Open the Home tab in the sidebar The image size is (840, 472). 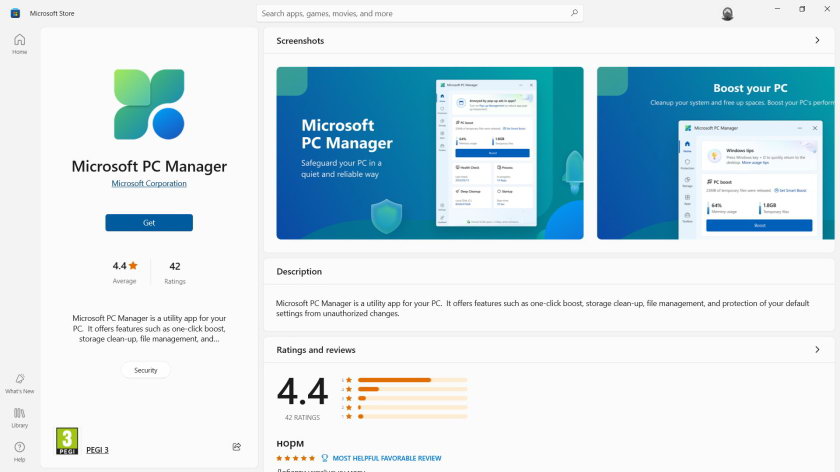coord(19,44)
